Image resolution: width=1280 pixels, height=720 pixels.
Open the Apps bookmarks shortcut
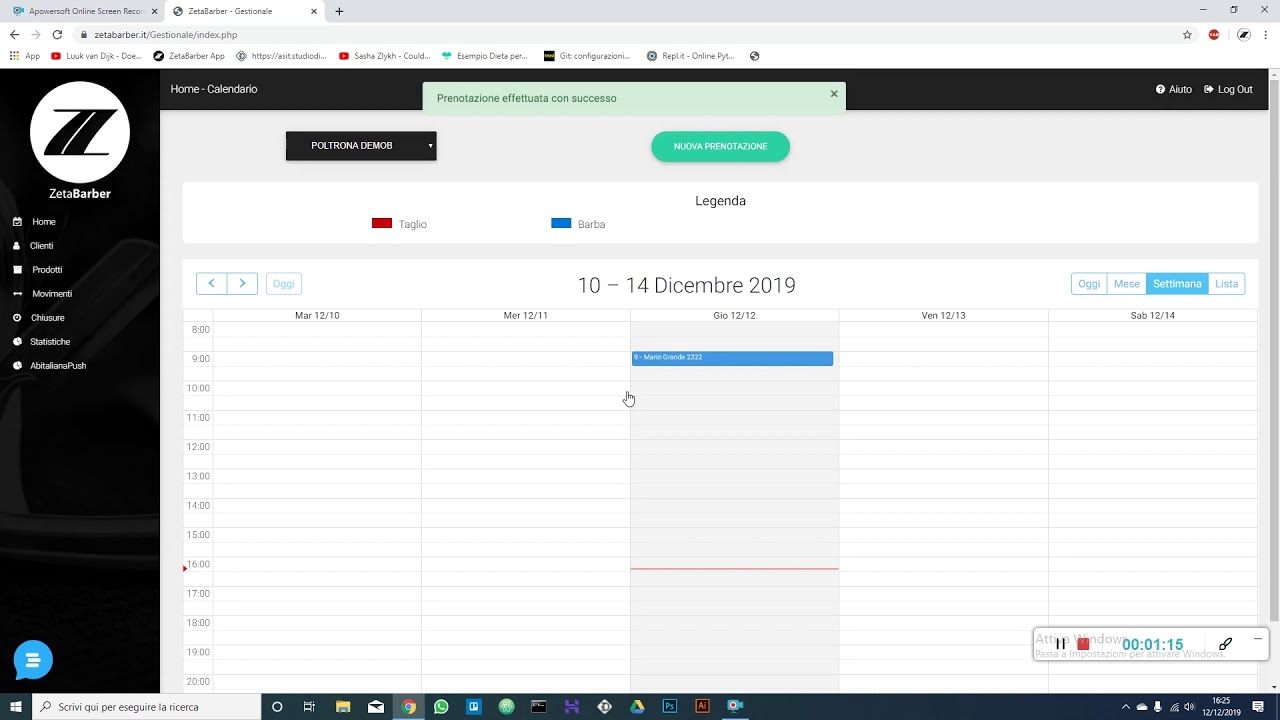[25, 56]
